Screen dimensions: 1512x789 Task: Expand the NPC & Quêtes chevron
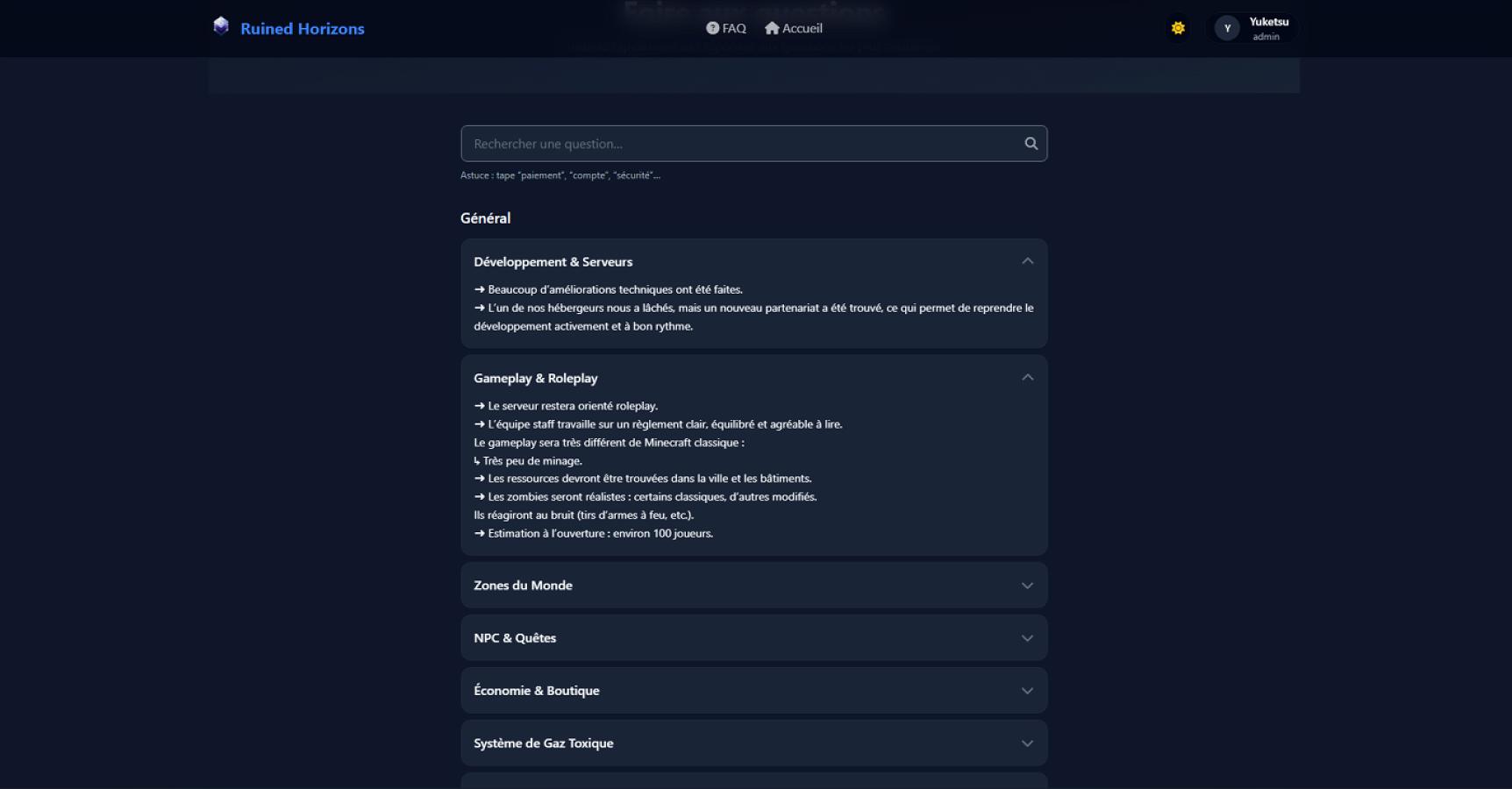coord(1027,638)
